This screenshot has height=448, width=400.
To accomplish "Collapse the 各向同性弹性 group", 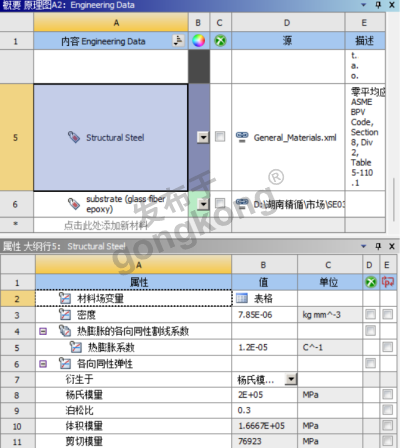I will coord(43,364).
